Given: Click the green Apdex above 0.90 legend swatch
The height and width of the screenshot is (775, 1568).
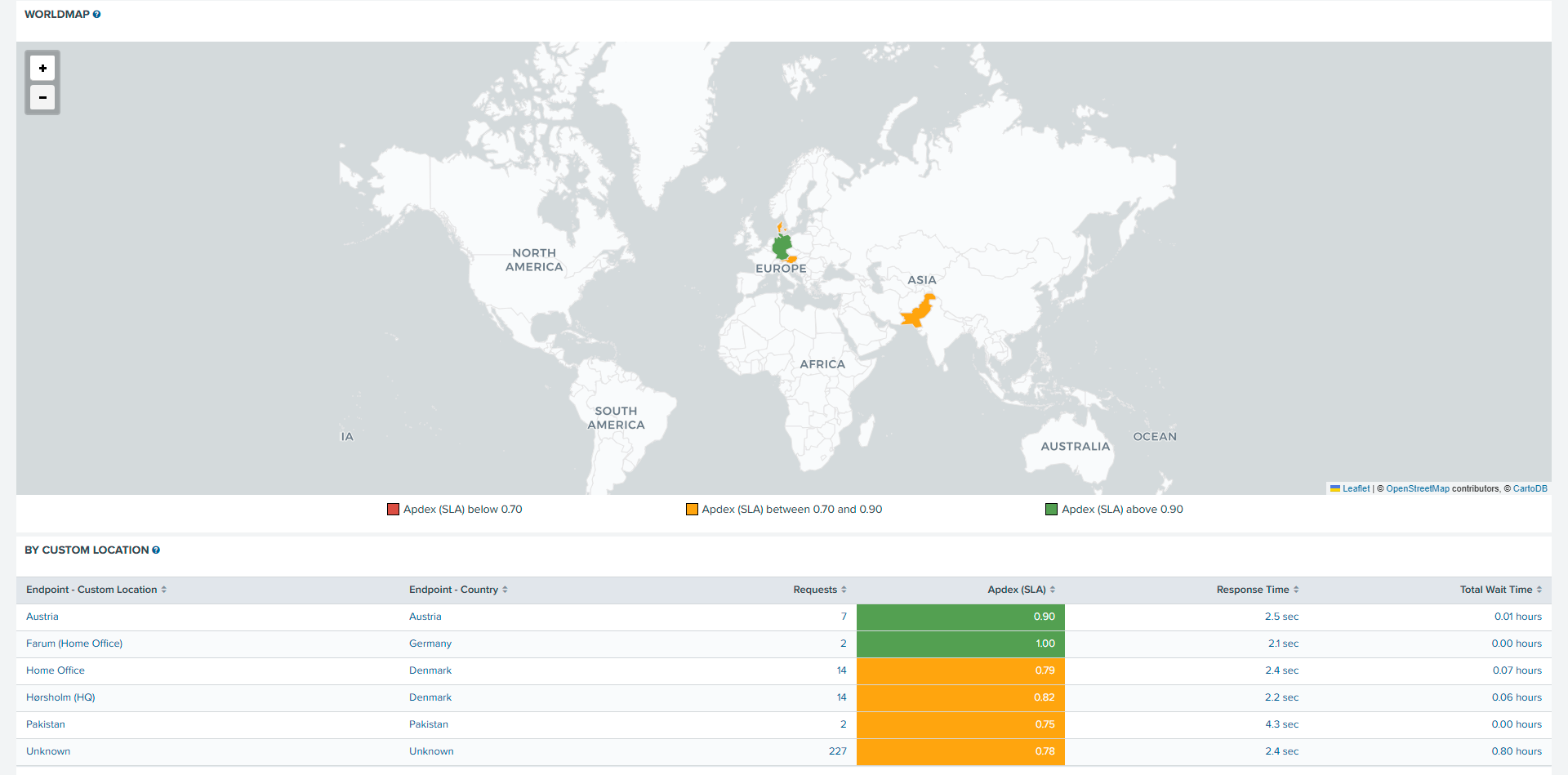Looking at the screenshot, I should (x=1051, y=510).
